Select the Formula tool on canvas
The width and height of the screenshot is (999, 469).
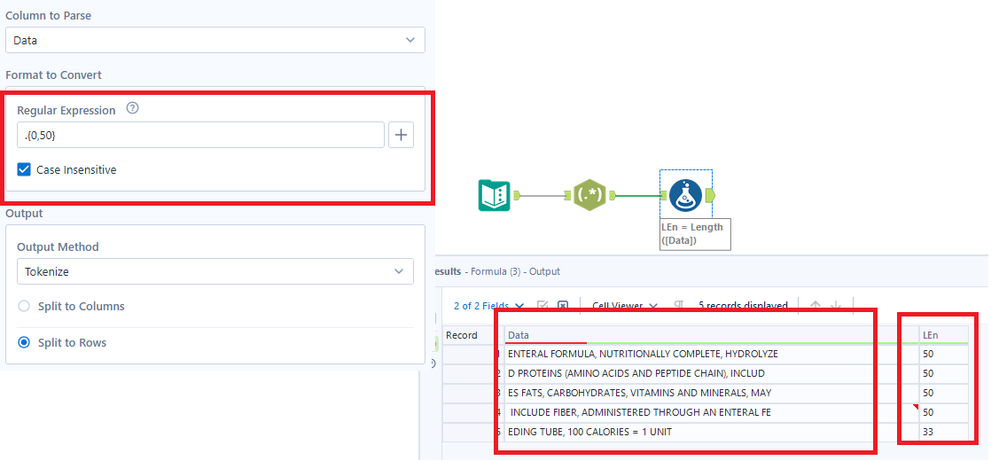click(686, 195)
